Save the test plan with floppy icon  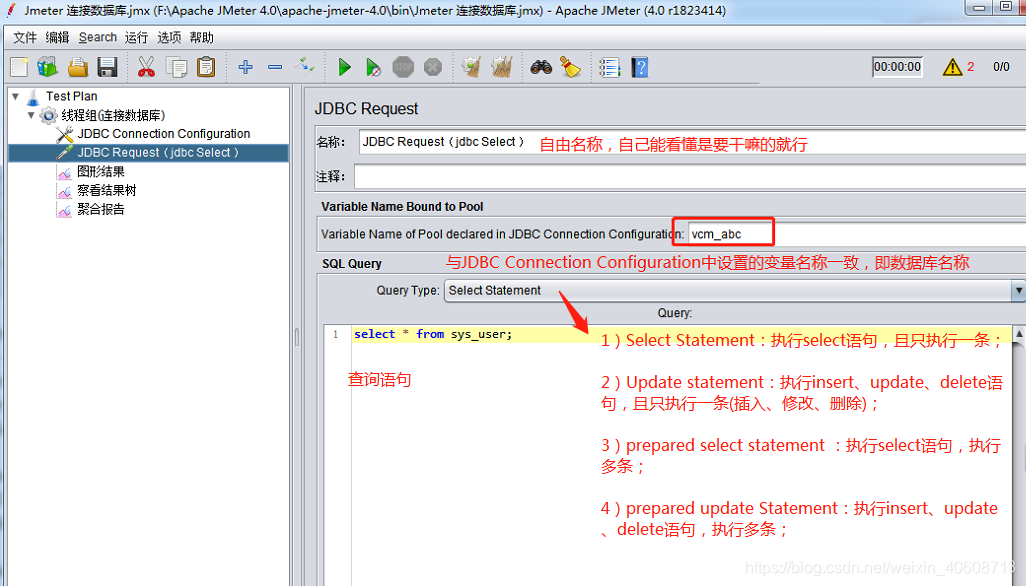click(107, 67)
